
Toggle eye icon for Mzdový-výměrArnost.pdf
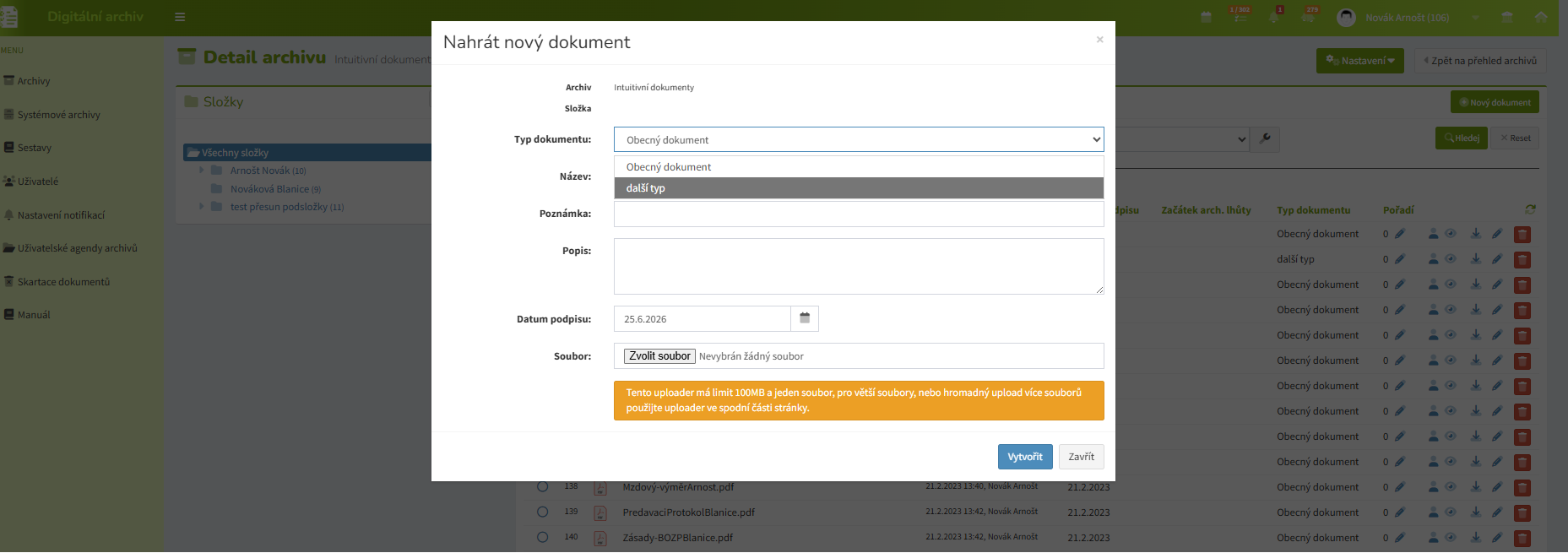click(1451, 487)
